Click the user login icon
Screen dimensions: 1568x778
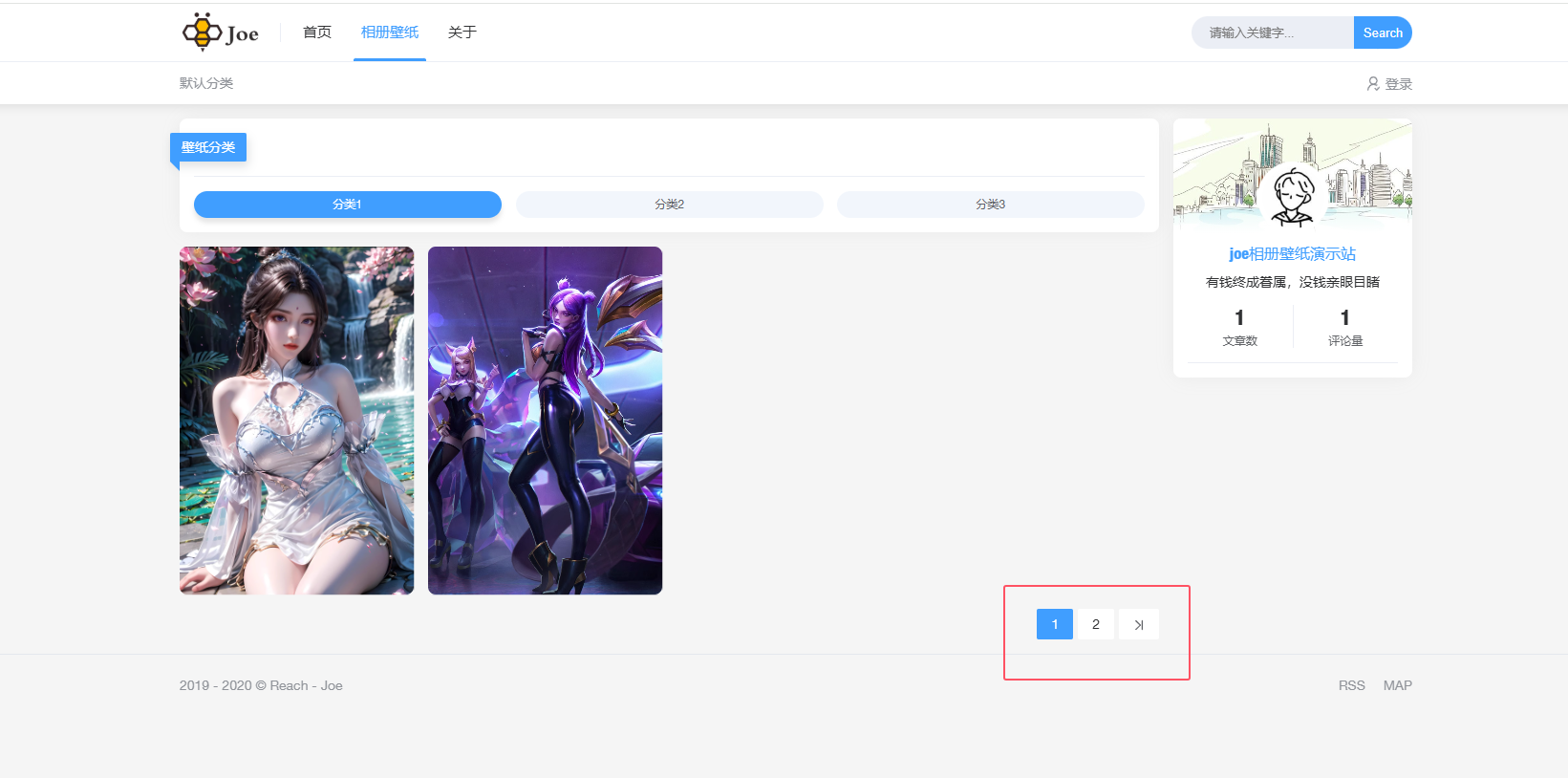pyautogui.click(x=1373, y=84)
